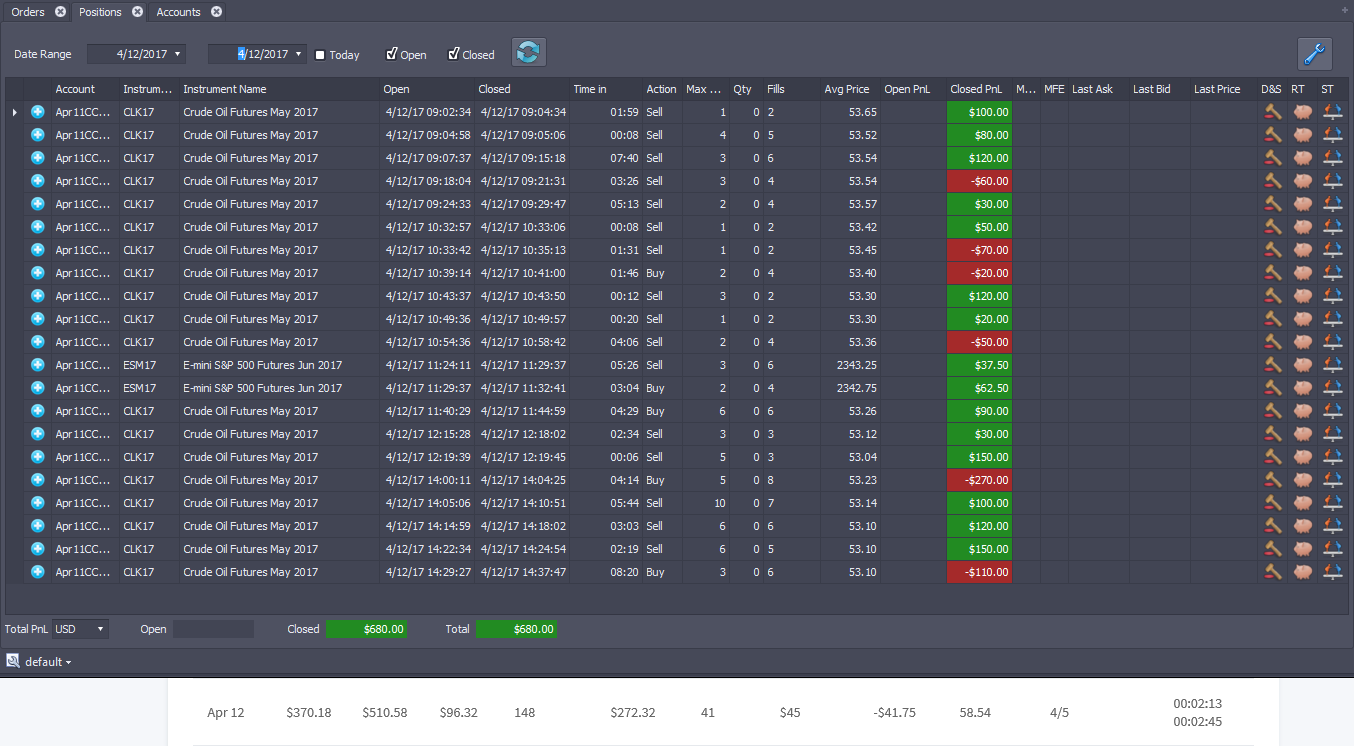Open settings with the wrench icon

pos(1315,53)
